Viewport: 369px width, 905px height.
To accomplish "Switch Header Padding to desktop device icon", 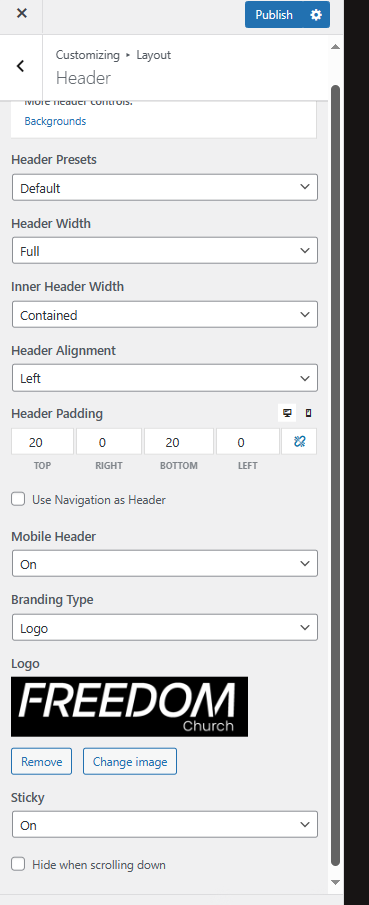I will [x=287, y=413].
